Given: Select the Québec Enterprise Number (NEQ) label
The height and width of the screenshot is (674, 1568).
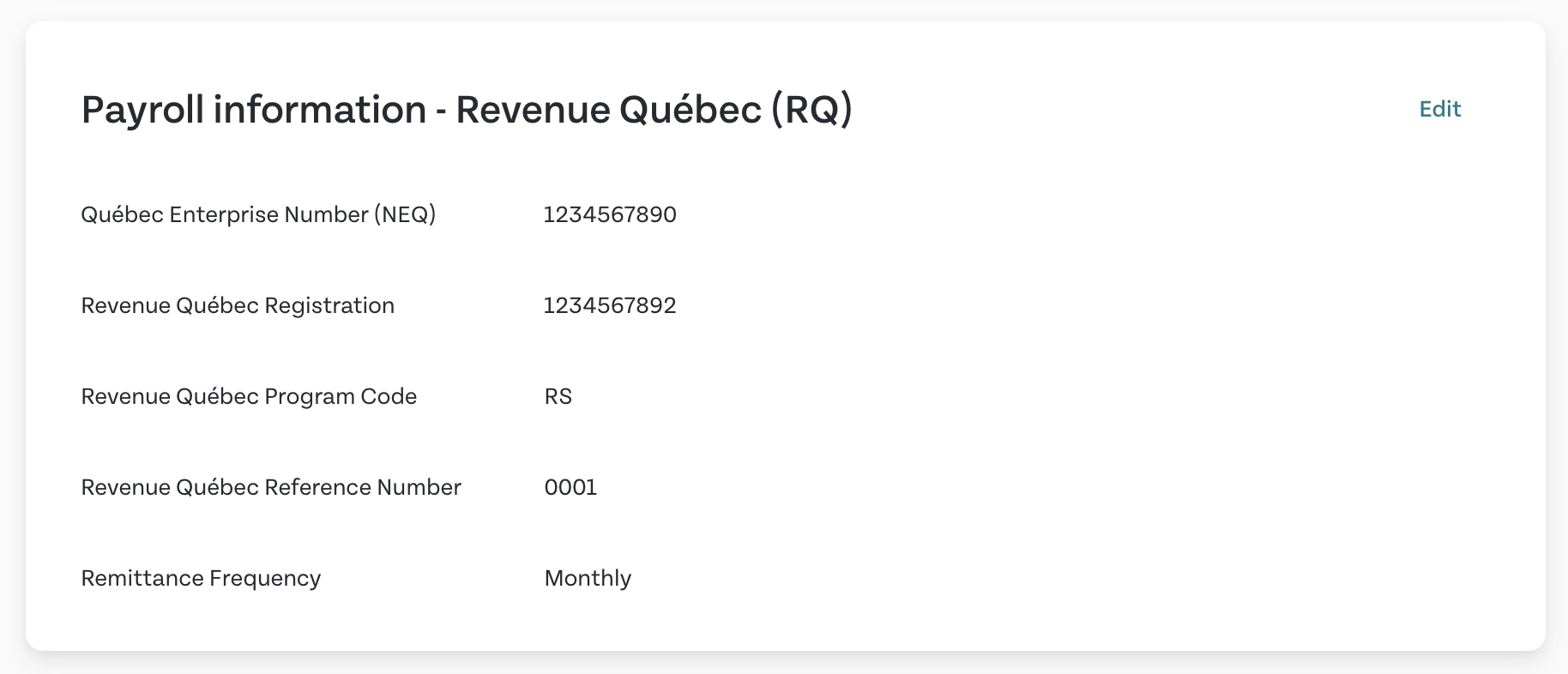Looking at the screenshot, I should coord(258,214).
